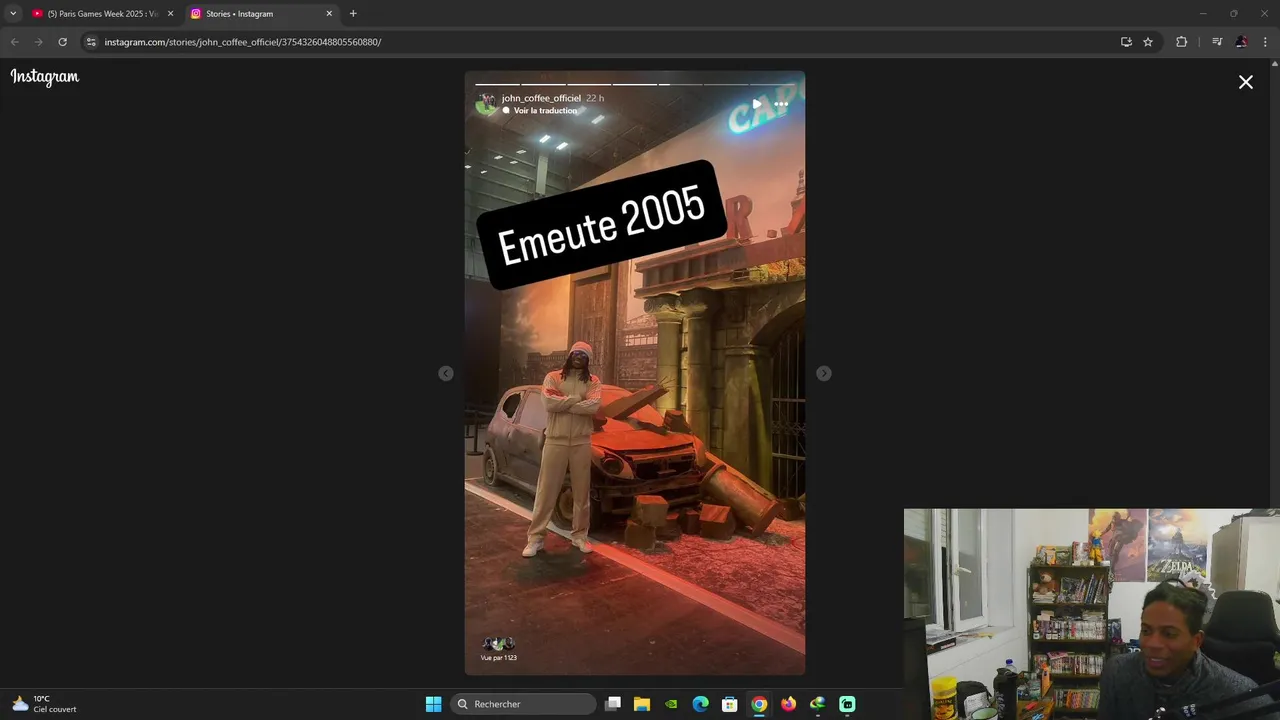Bookmark this page with the star icon
The width and height of the screenshot is (1280, 720).
1148,42
